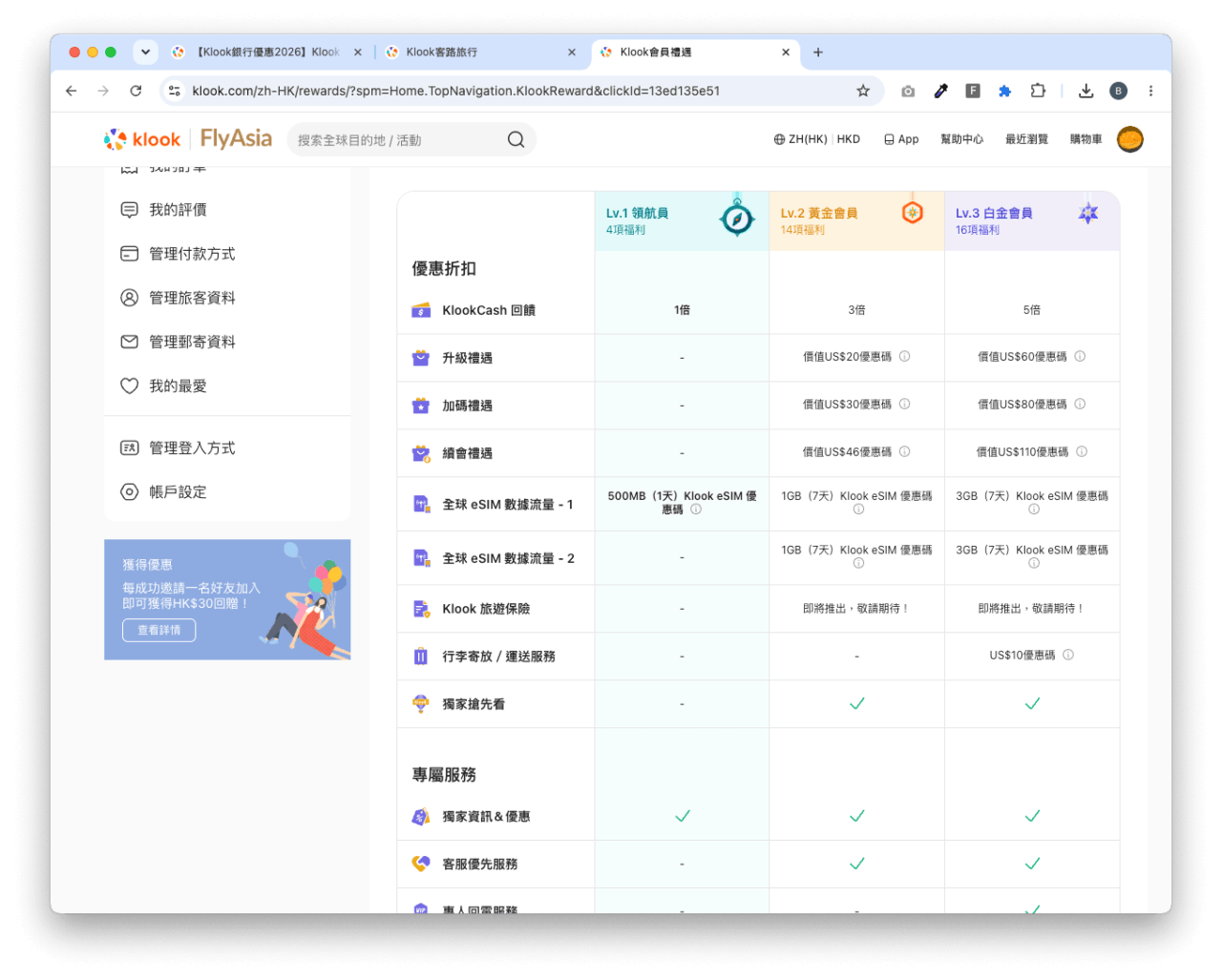Viewport: 1222px width, 980px height.
Task: Click the 升級禮遇 row label
Action: pyautogui.click(x=468, y=358)
